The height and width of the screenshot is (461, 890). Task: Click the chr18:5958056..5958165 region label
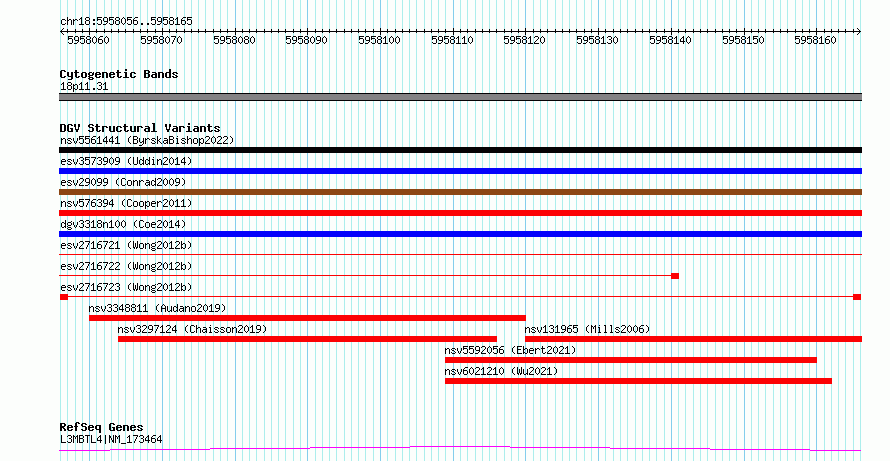[126, 22]
